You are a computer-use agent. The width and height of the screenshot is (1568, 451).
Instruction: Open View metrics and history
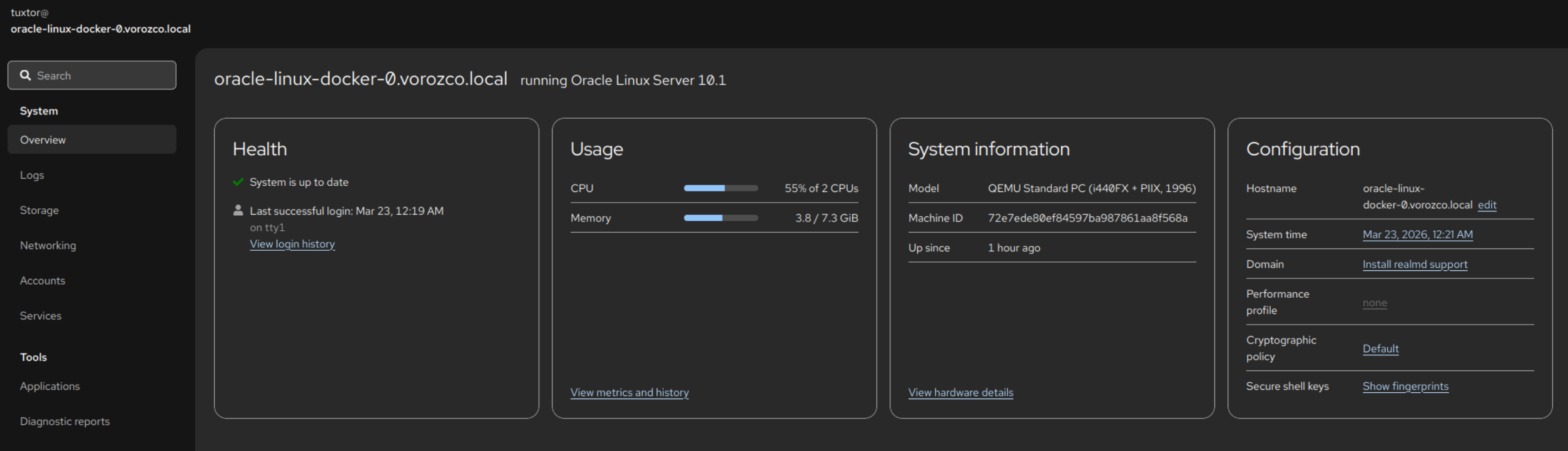(629, 392)
